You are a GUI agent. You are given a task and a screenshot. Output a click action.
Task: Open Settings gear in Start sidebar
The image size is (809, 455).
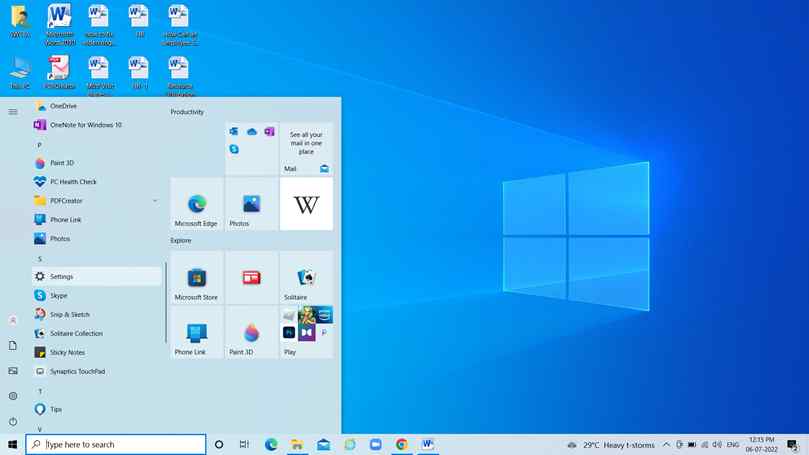[13, 396]
